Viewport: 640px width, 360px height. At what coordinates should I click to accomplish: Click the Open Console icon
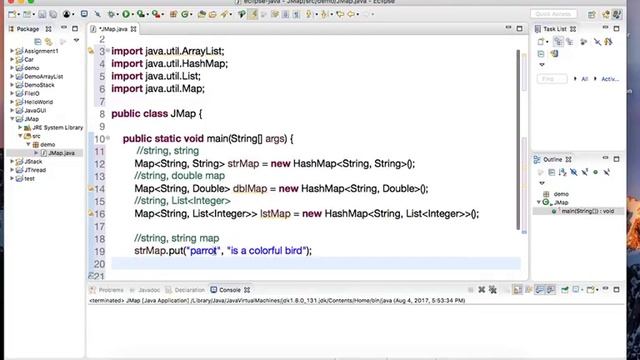(x=590, y=290)
